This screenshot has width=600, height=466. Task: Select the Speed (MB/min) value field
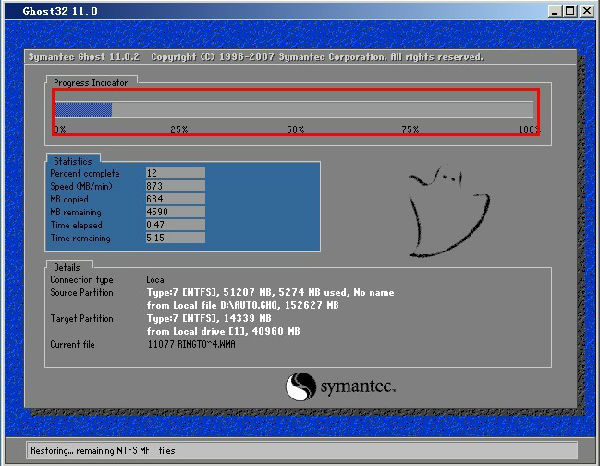(175, 186)
